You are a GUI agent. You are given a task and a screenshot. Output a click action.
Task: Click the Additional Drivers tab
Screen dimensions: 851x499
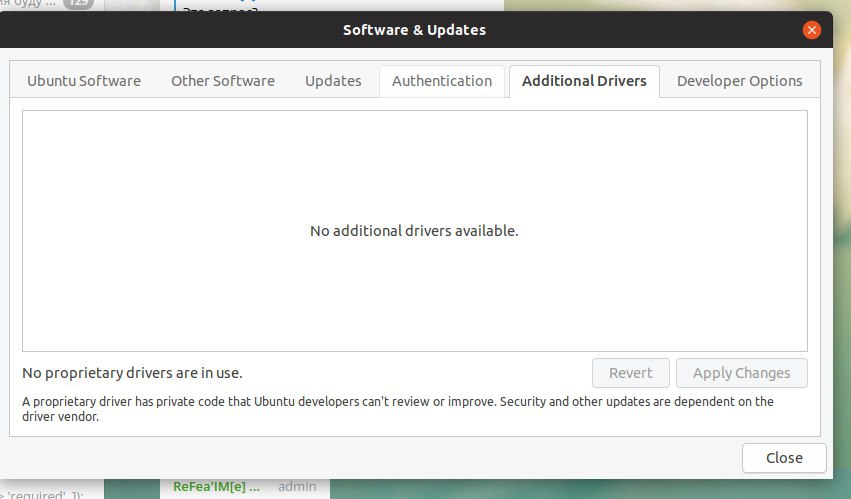[x=585, y=81]
